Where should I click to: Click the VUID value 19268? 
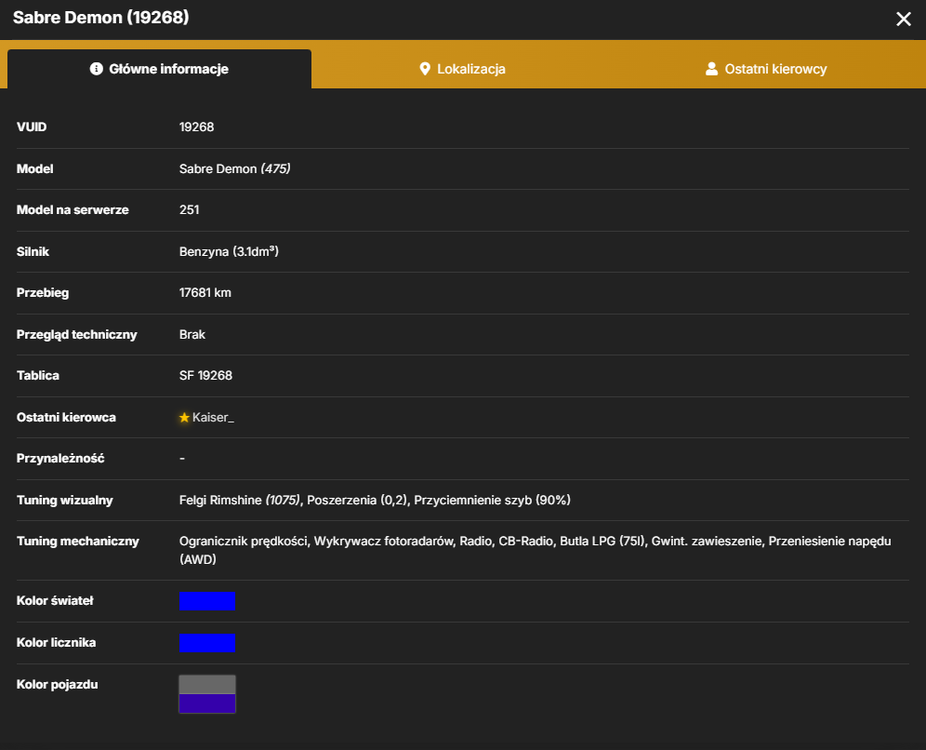[x=197, y=127]
